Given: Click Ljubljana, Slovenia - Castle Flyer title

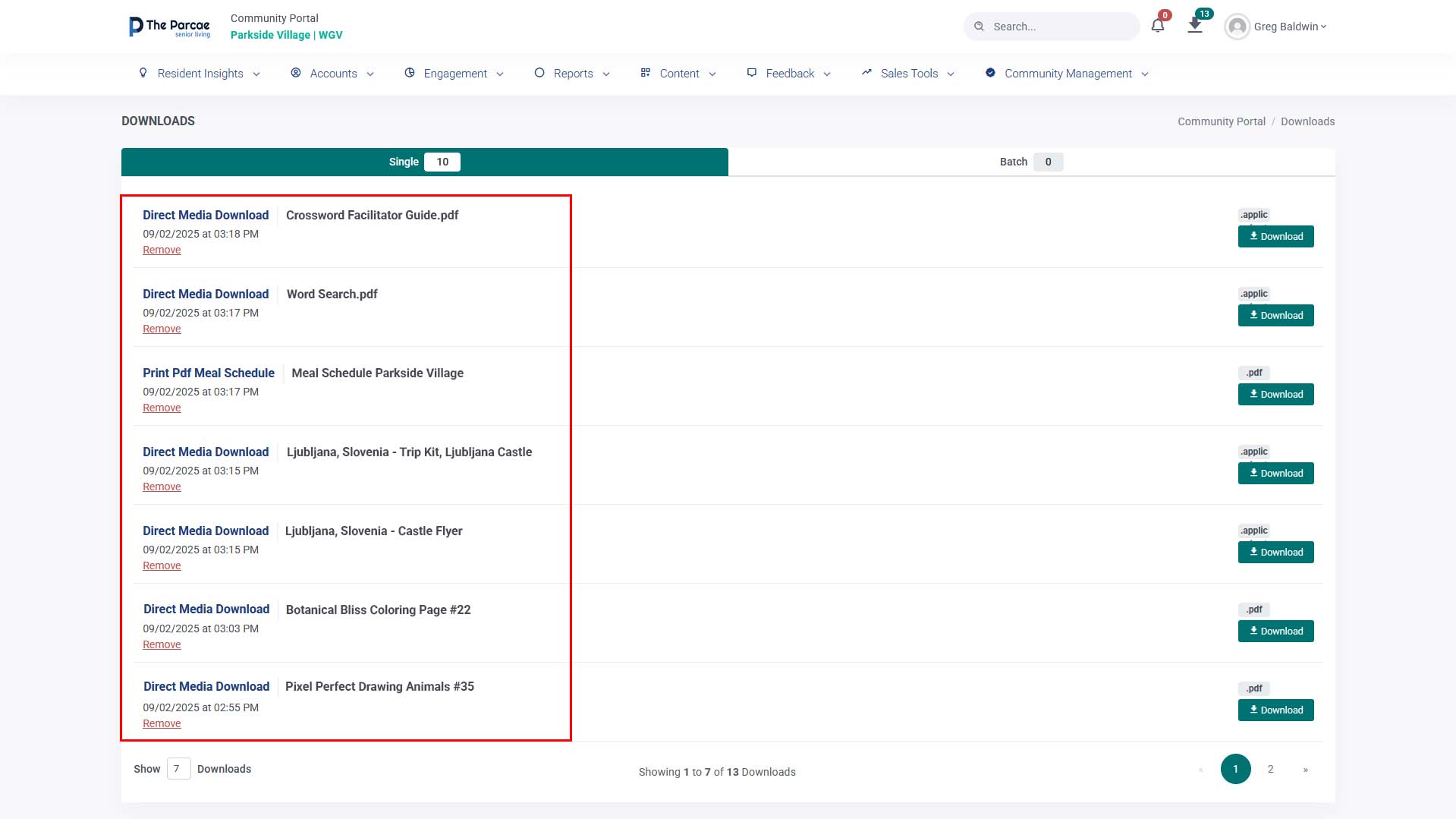Looking at the screenshot, I should coord(373,531).
